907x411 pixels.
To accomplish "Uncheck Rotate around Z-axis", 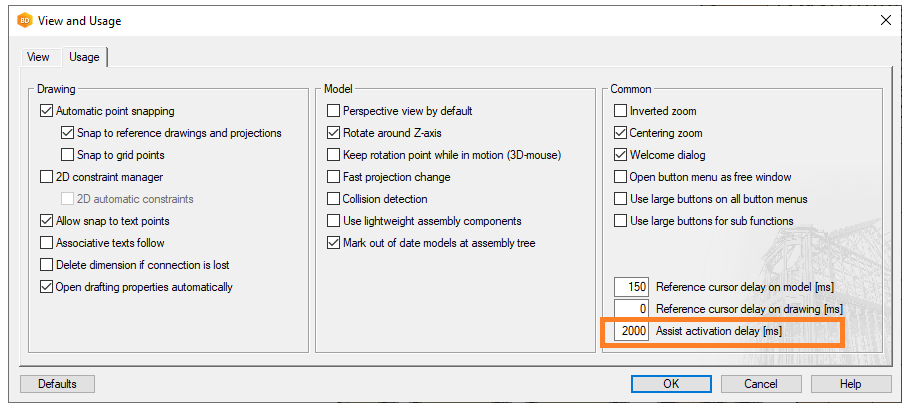I will pos(334,133).
